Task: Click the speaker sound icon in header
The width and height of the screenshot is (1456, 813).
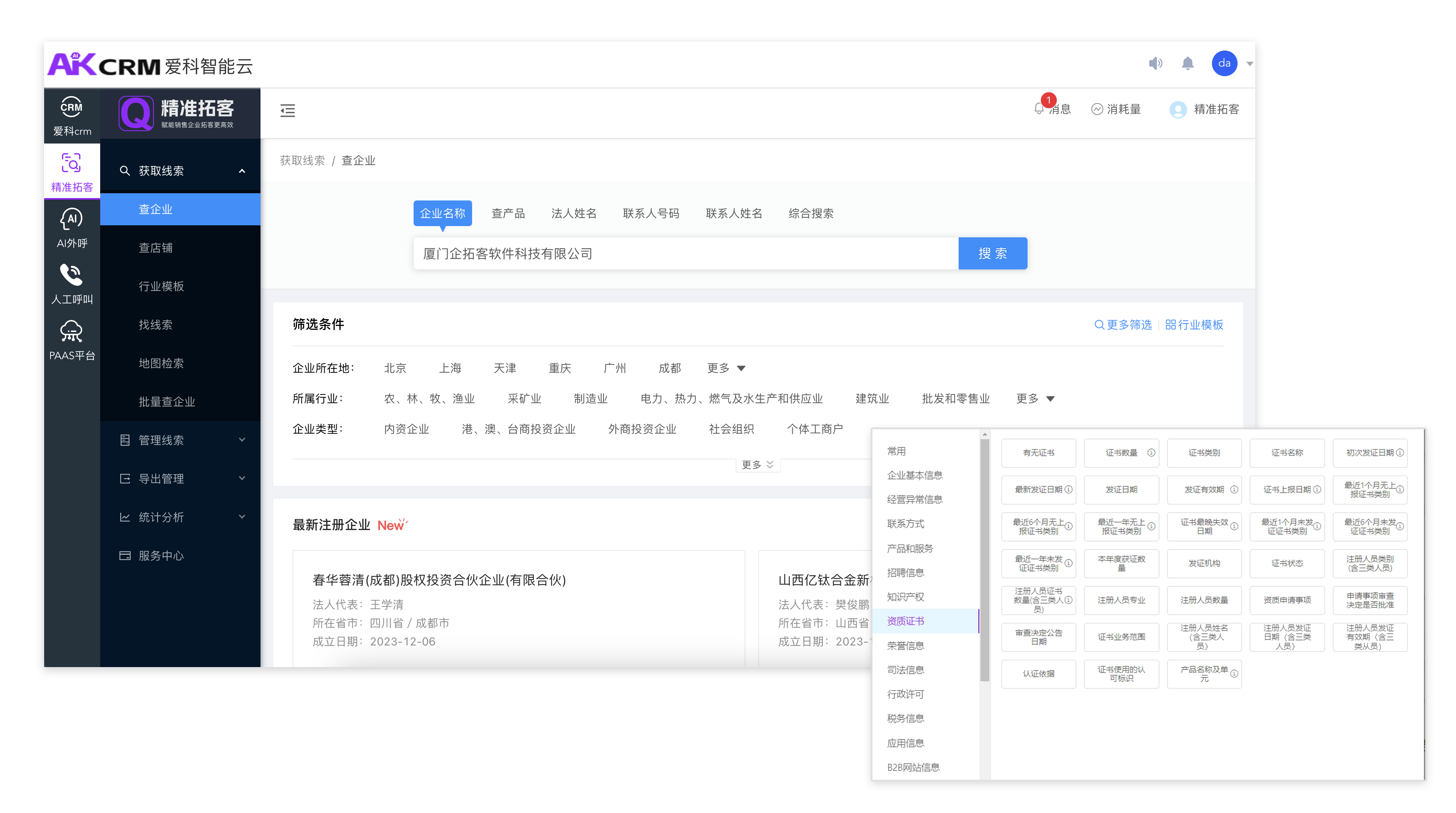Action: point(1155,63)
